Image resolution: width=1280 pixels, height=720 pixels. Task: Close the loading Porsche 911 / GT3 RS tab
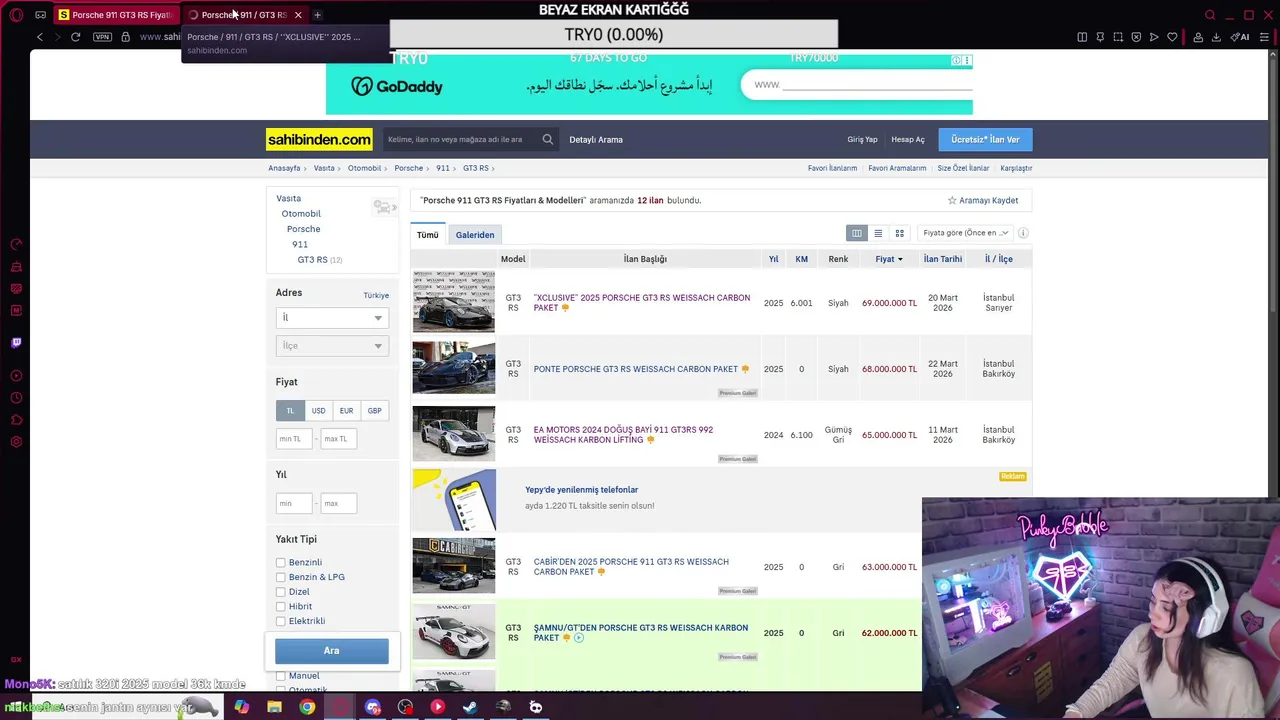[x=298, y=15]
